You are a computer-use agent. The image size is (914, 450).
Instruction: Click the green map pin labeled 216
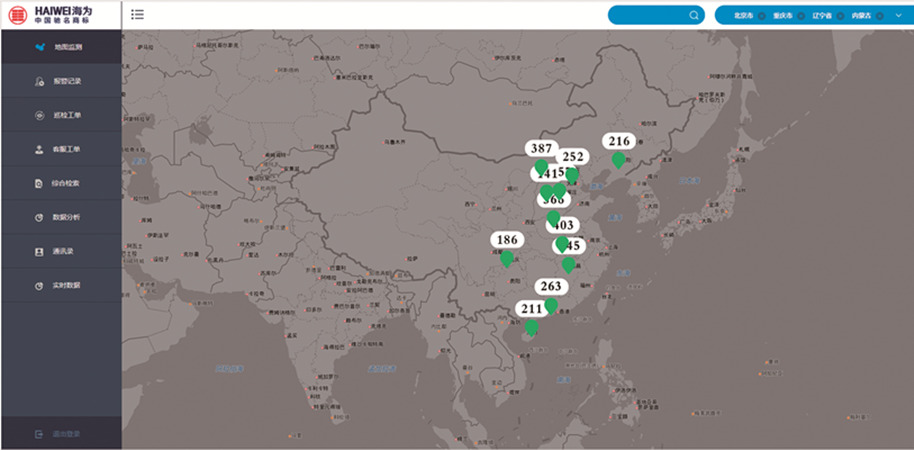click(x=619, y=160)
